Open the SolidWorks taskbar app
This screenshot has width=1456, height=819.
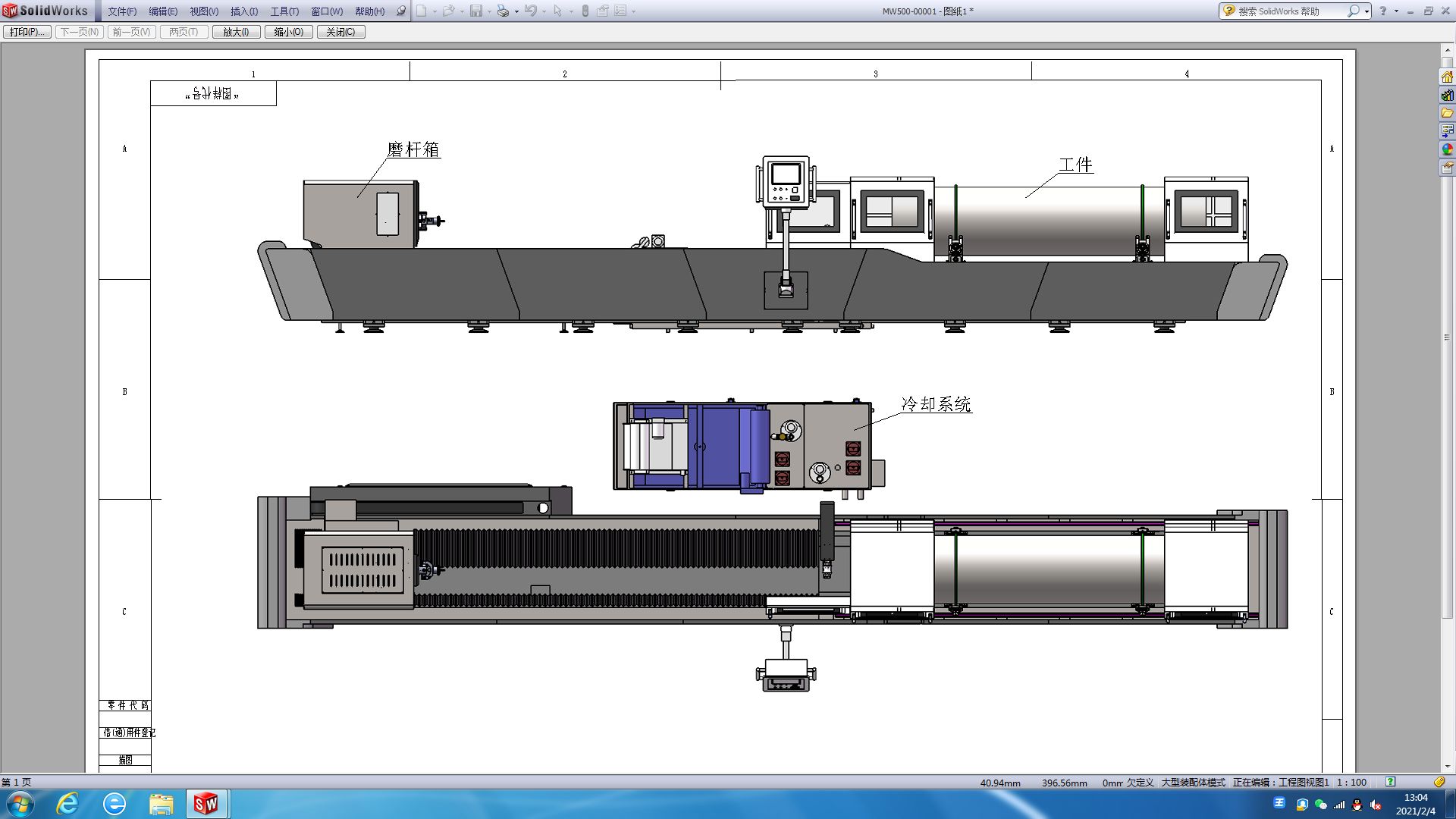pos(206,804)
